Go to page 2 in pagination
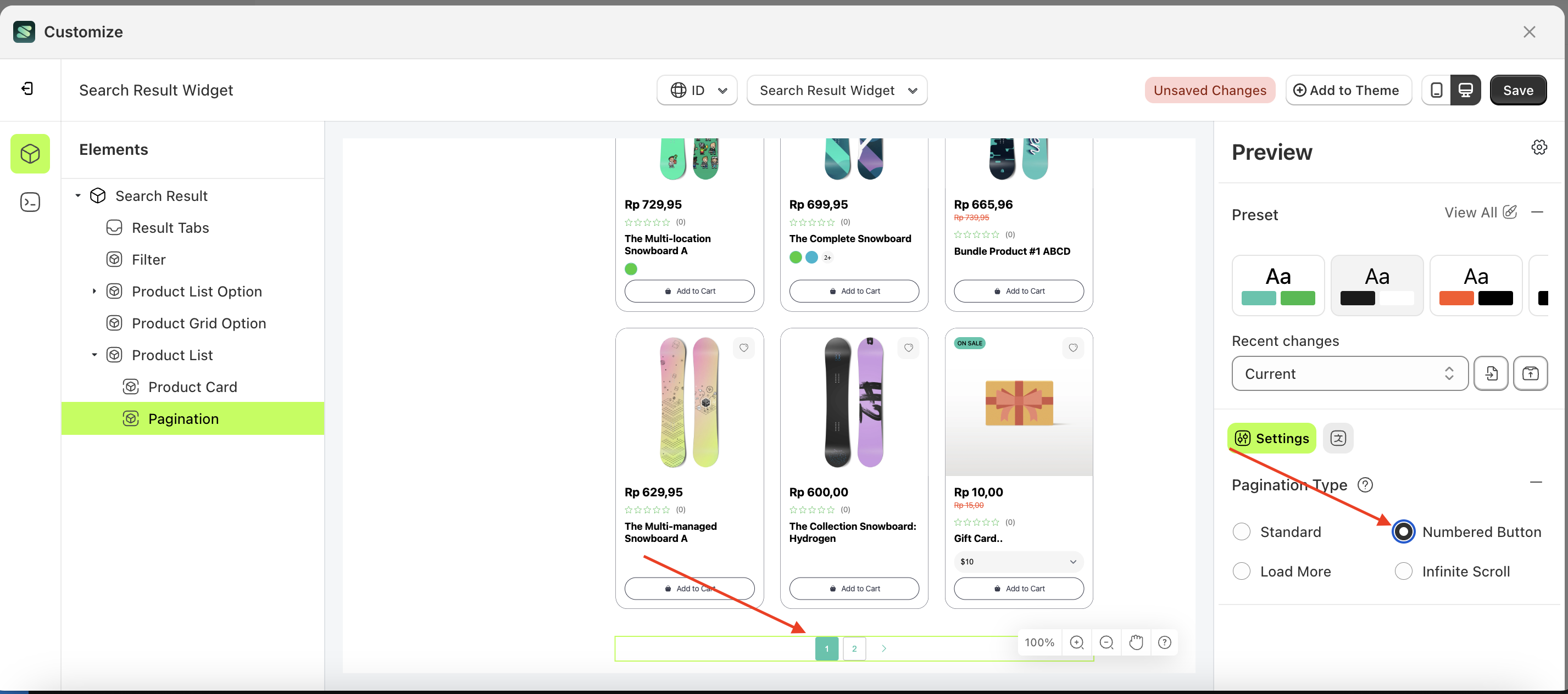Viewport: 1568px width, 694px height. tap(854, 648)
